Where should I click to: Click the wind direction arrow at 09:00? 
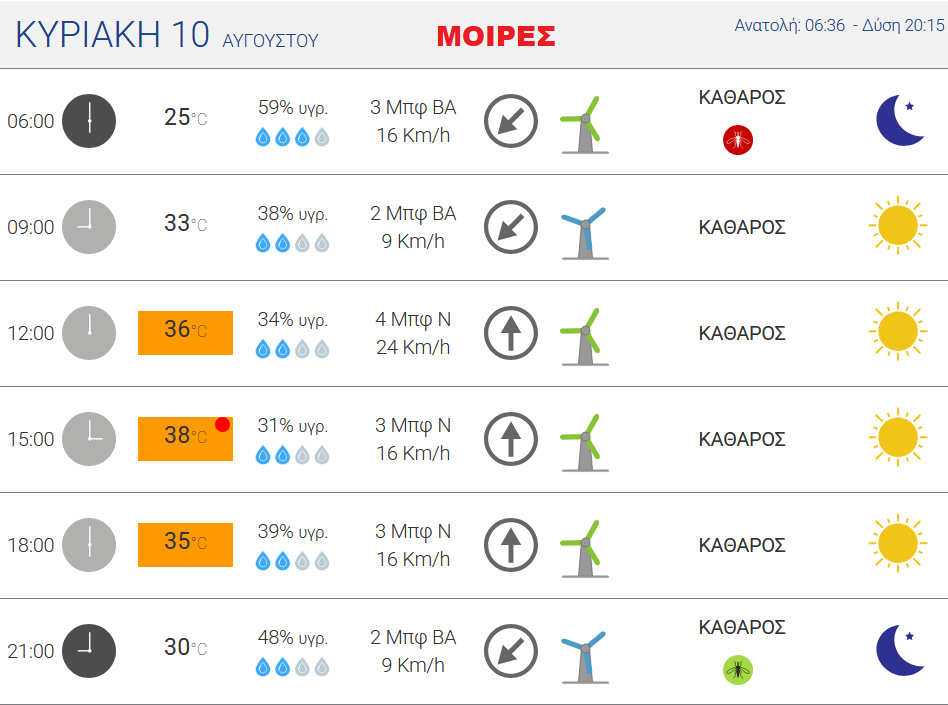511,227
